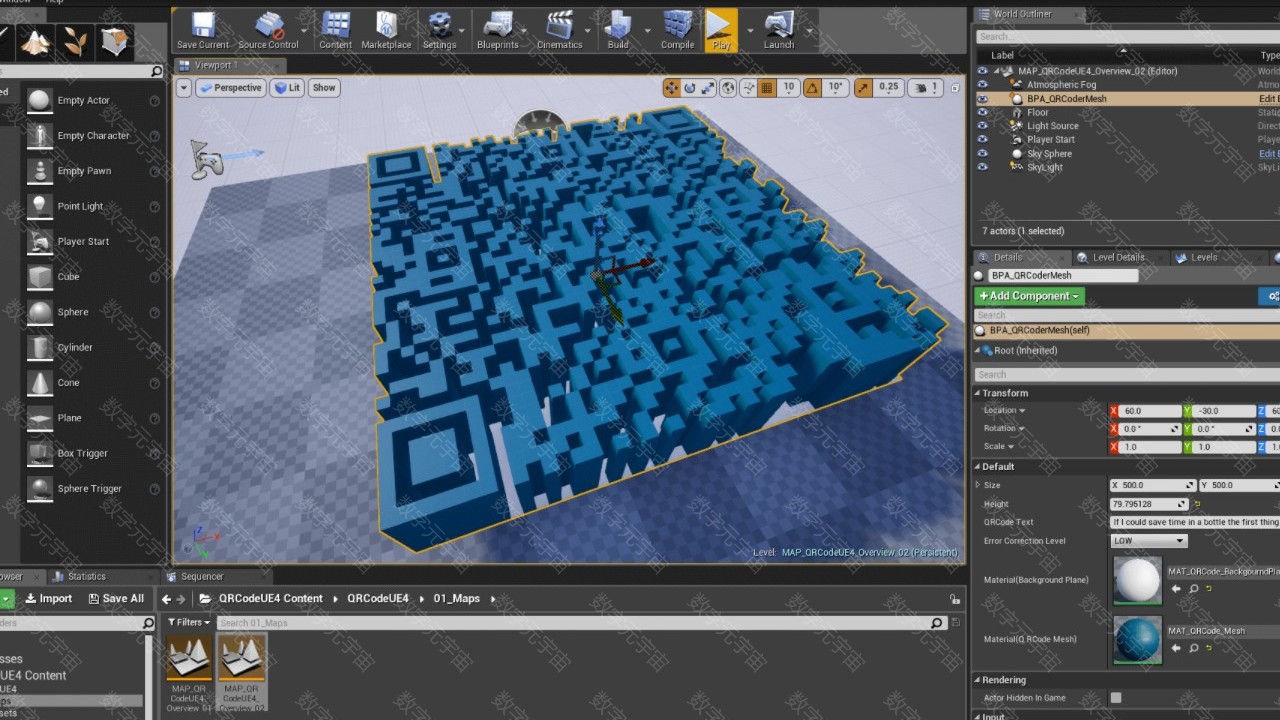Open the Lit view mode dropdown

[x=288, y=88]
